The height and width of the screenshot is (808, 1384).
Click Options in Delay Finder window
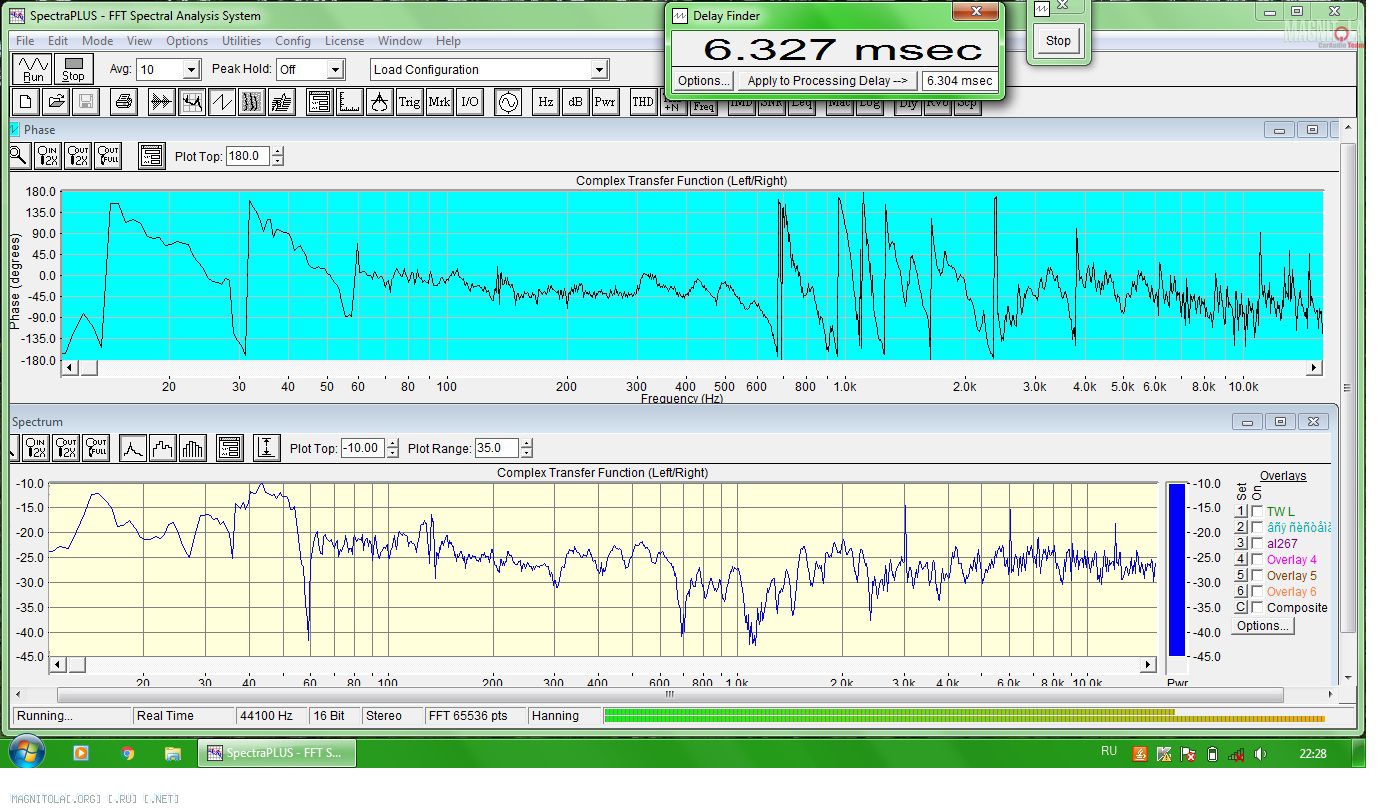[702, 81]
